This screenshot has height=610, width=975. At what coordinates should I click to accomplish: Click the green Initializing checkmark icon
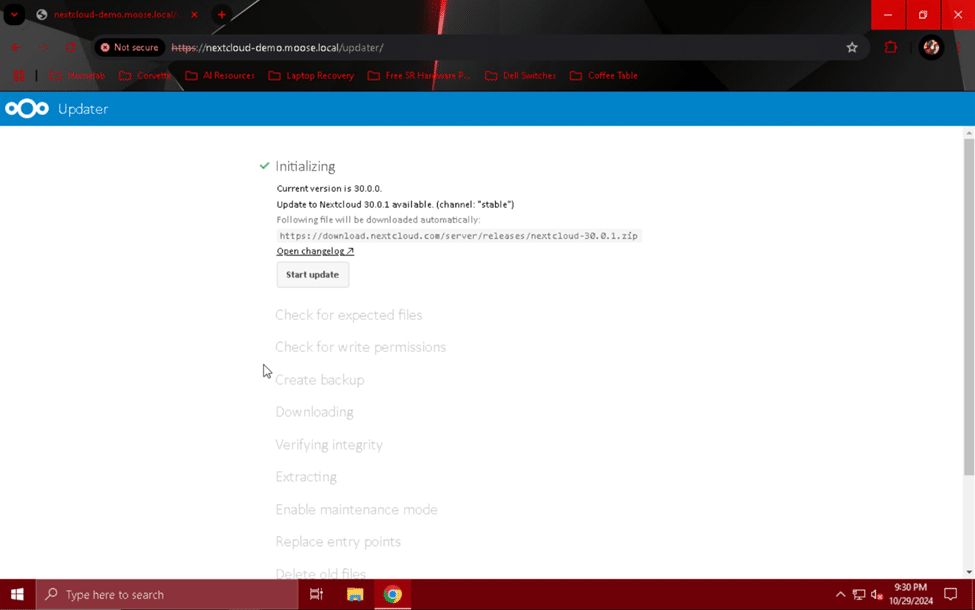click(264, 166)
